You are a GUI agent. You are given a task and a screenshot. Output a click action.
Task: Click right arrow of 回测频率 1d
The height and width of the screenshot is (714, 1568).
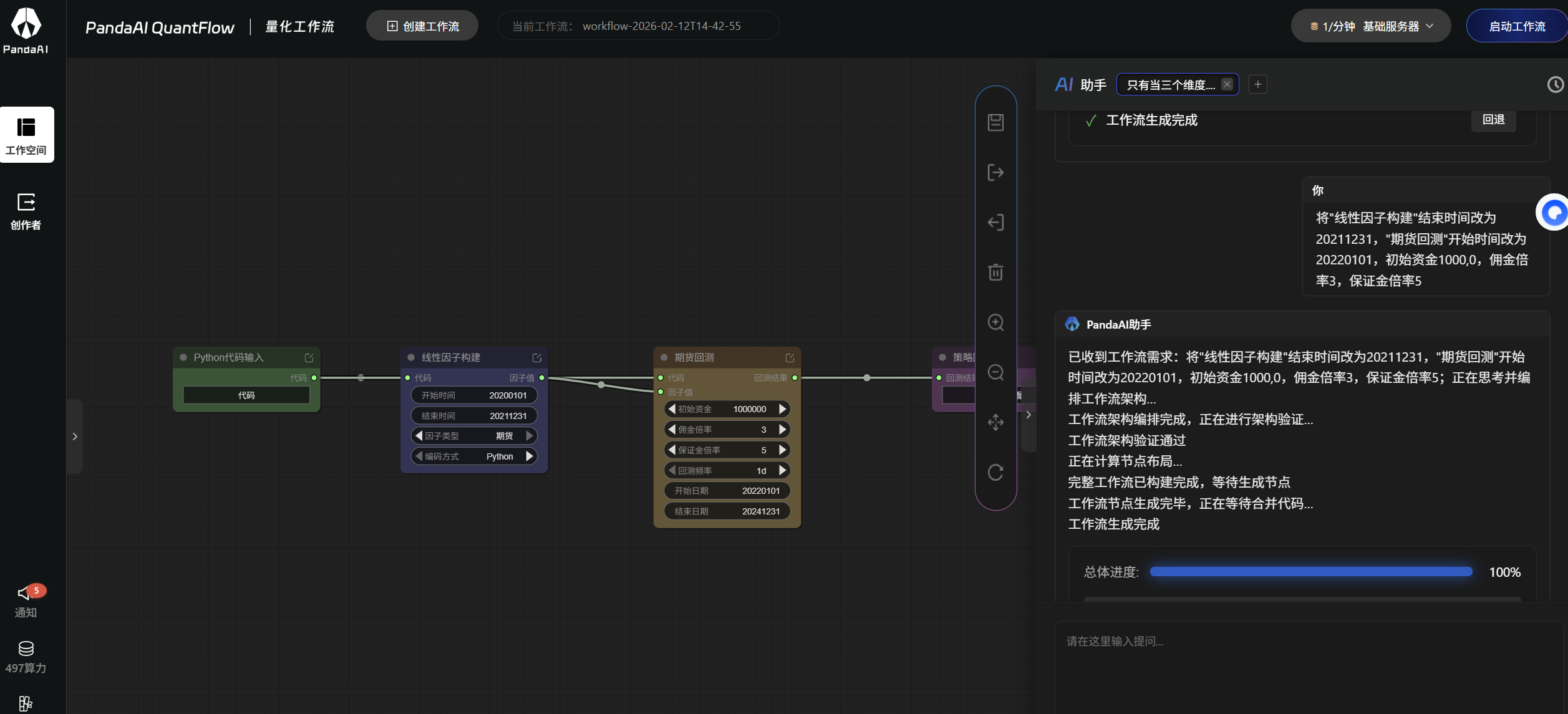[x=783, y=471]
